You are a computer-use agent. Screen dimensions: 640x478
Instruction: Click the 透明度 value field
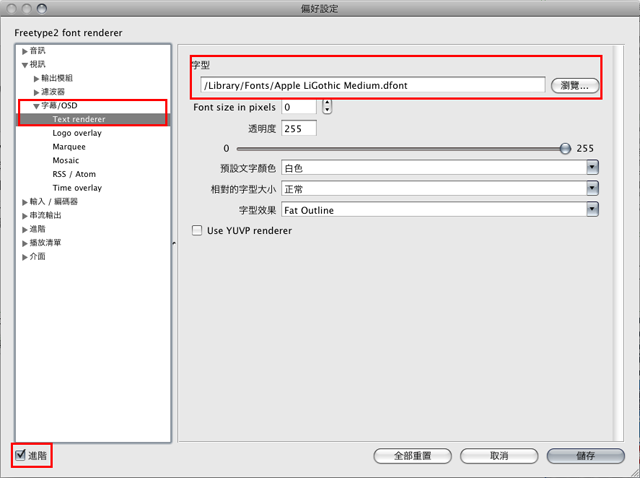pyautogui.click(x=299, y=129)
